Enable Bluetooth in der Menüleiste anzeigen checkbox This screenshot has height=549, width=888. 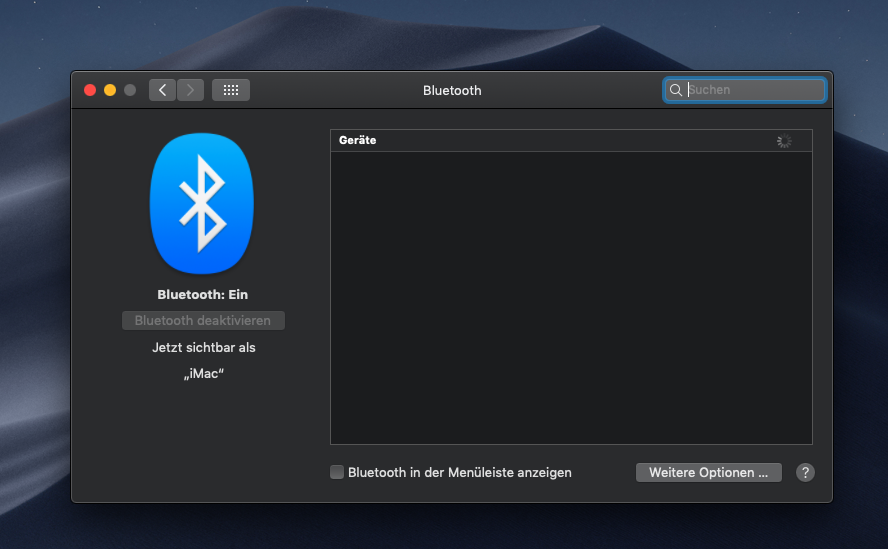[x=337, y=472]
